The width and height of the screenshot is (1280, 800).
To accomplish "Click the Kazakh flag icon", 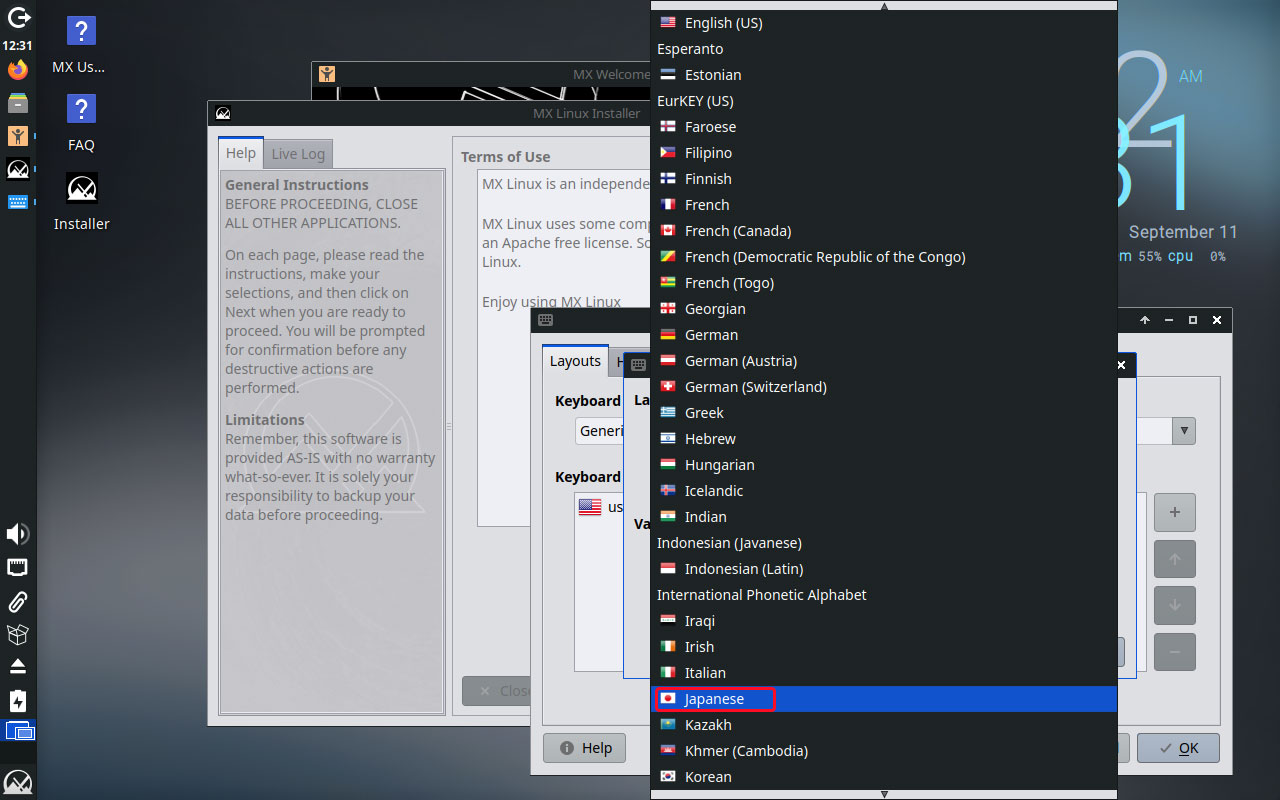I will [x=668, y=725].
